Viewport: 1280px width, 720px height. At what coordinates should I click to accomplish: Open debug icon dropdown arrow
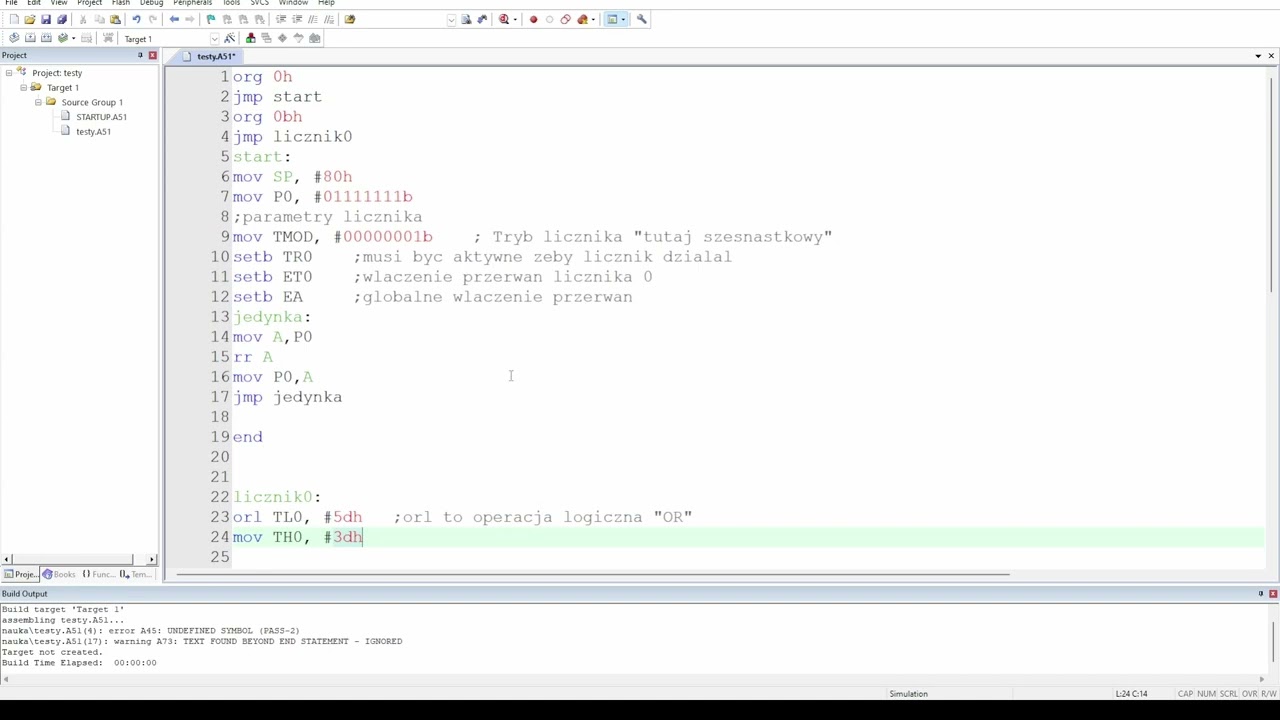click(515, 19)
